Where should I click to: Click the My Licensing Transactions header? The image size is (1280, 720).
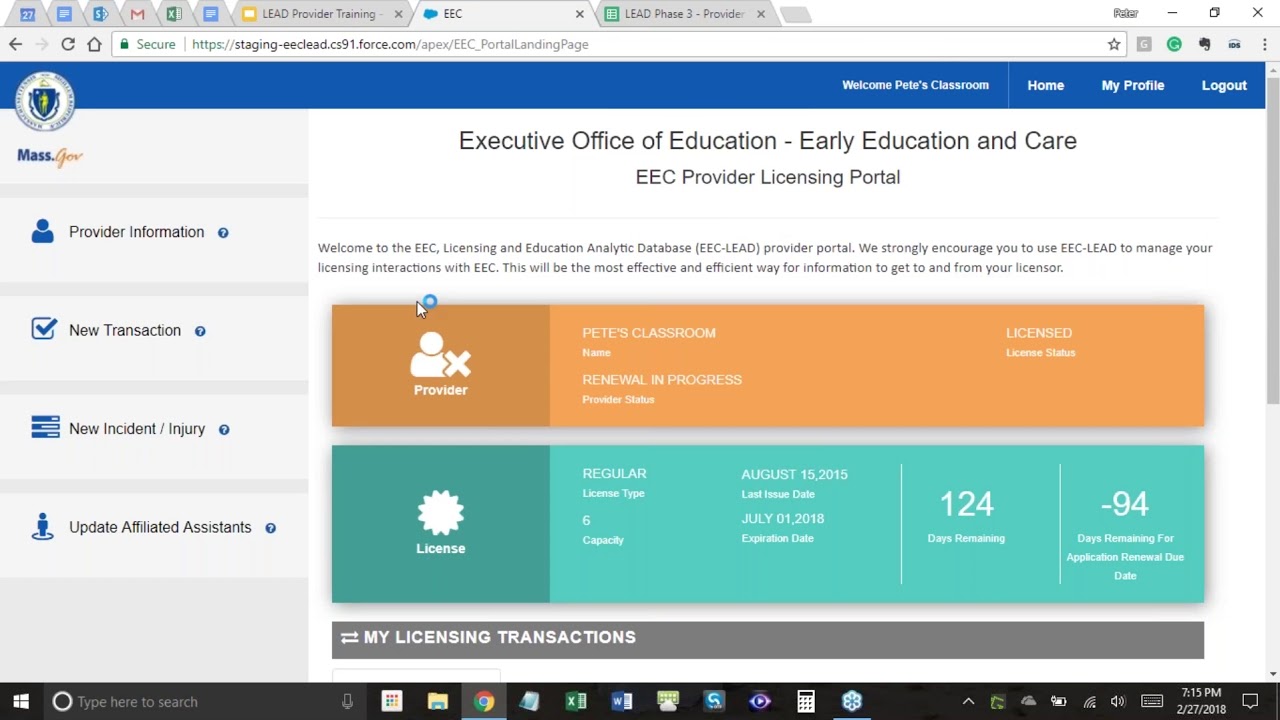coord(767,640)
